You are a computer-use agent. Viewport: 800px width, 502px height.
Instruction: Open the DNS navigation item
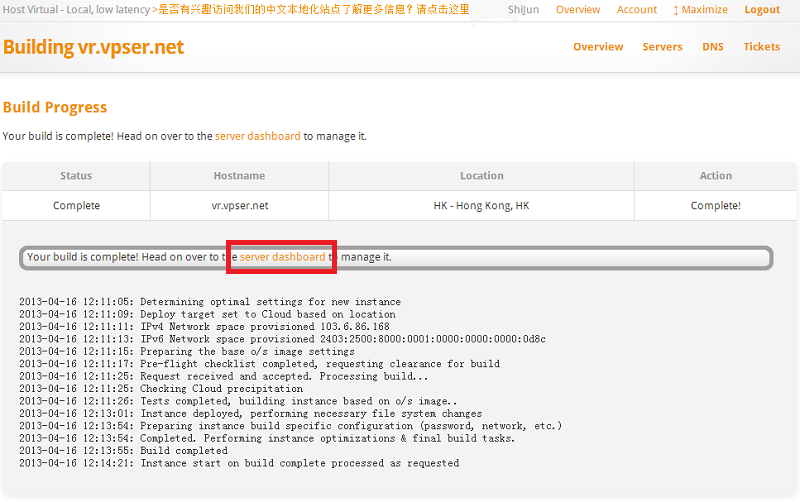713,47
